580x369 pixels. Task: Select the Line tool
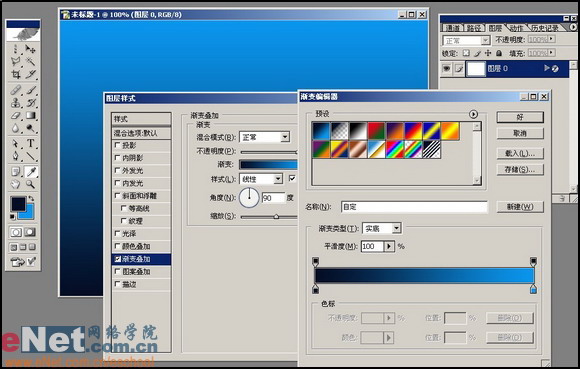(x=31, y=156)
